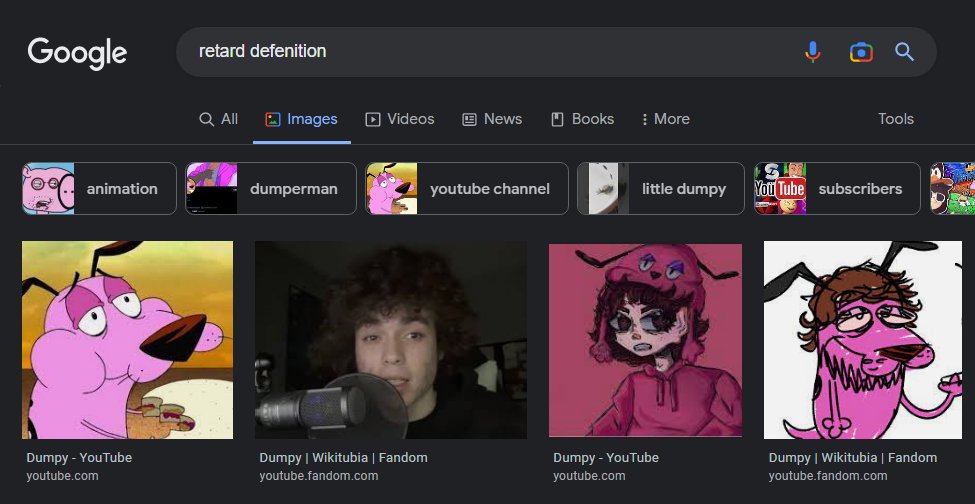Screen dimensions: 975x504
Task: Open first 'Dumpy | Wikitubia | Fandom' title
Action: coord(343,457)
